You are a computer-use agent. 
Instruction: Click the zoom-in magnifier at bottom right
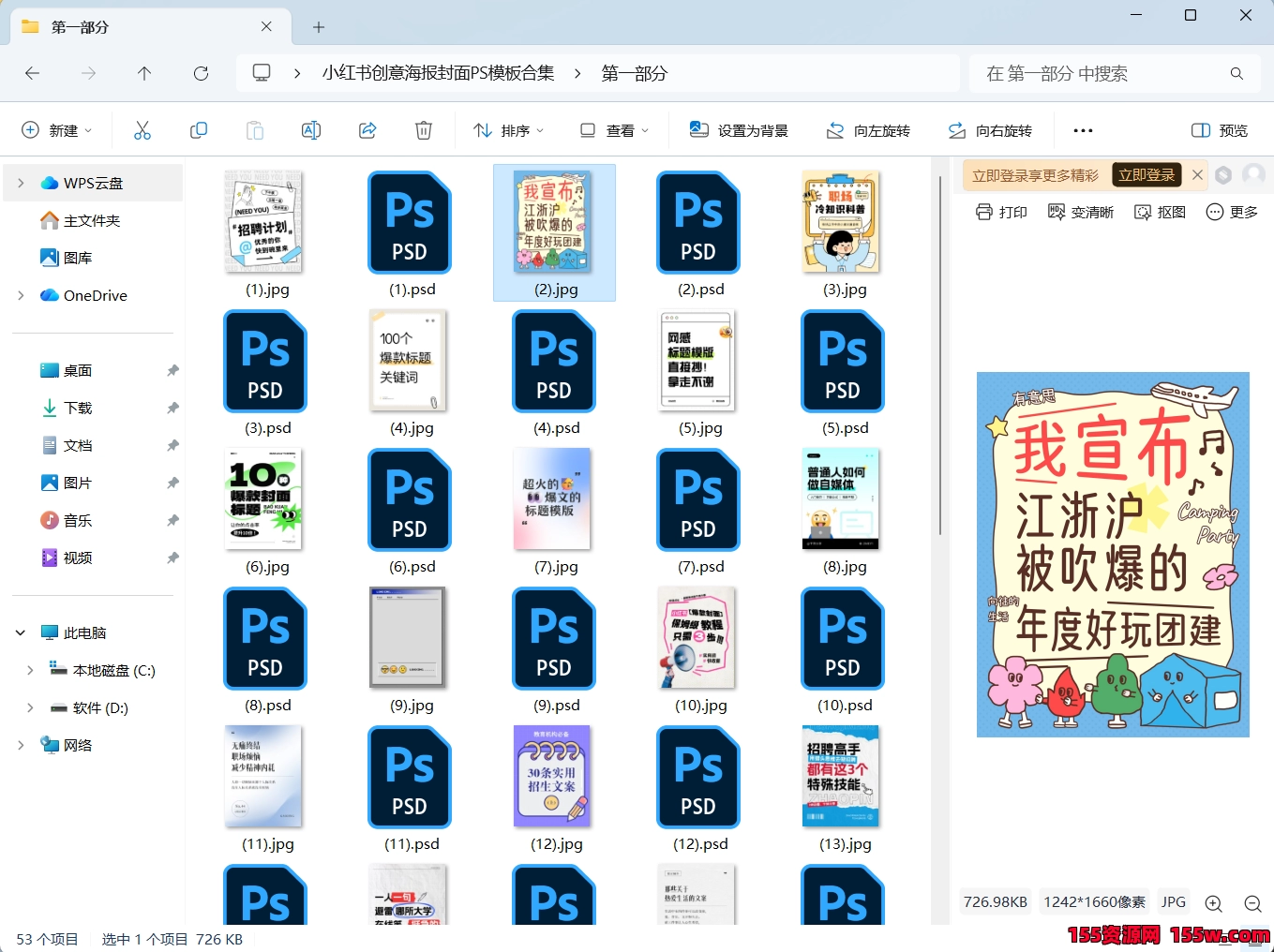point(1213,903)
